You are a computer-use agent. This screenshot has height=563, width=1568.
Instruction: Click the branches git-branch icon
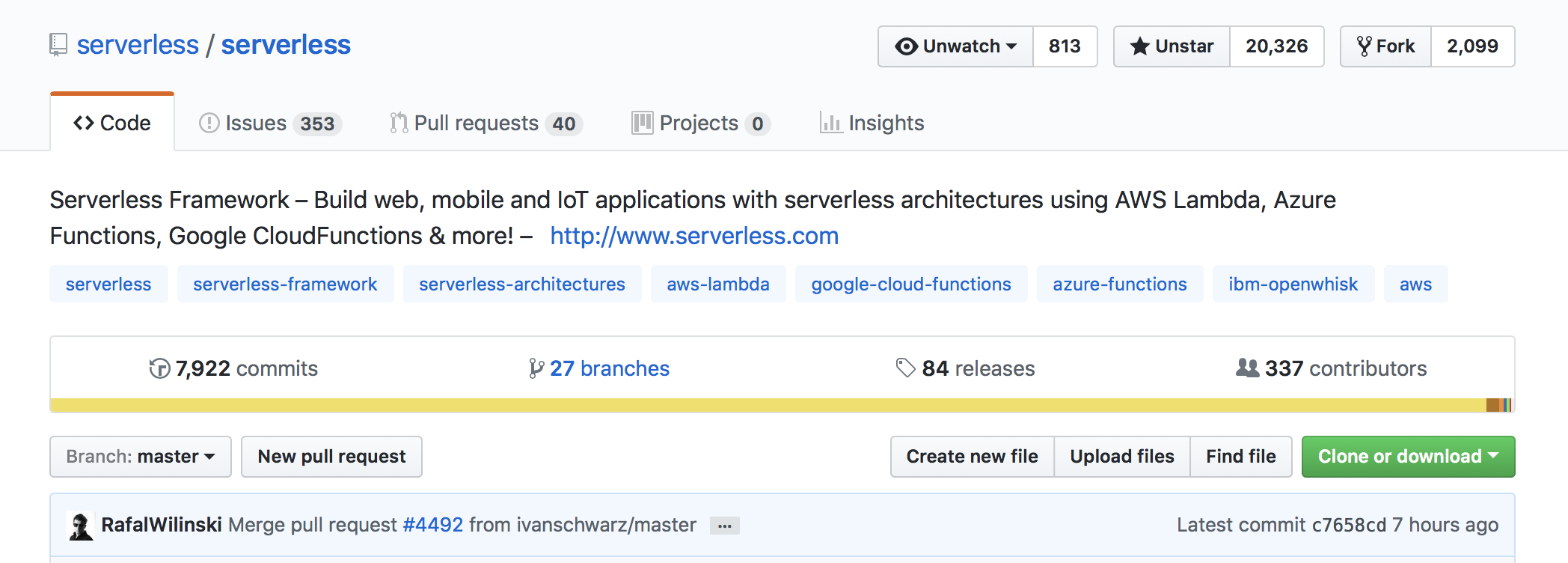pyautogui.click(x=536, y=368)
